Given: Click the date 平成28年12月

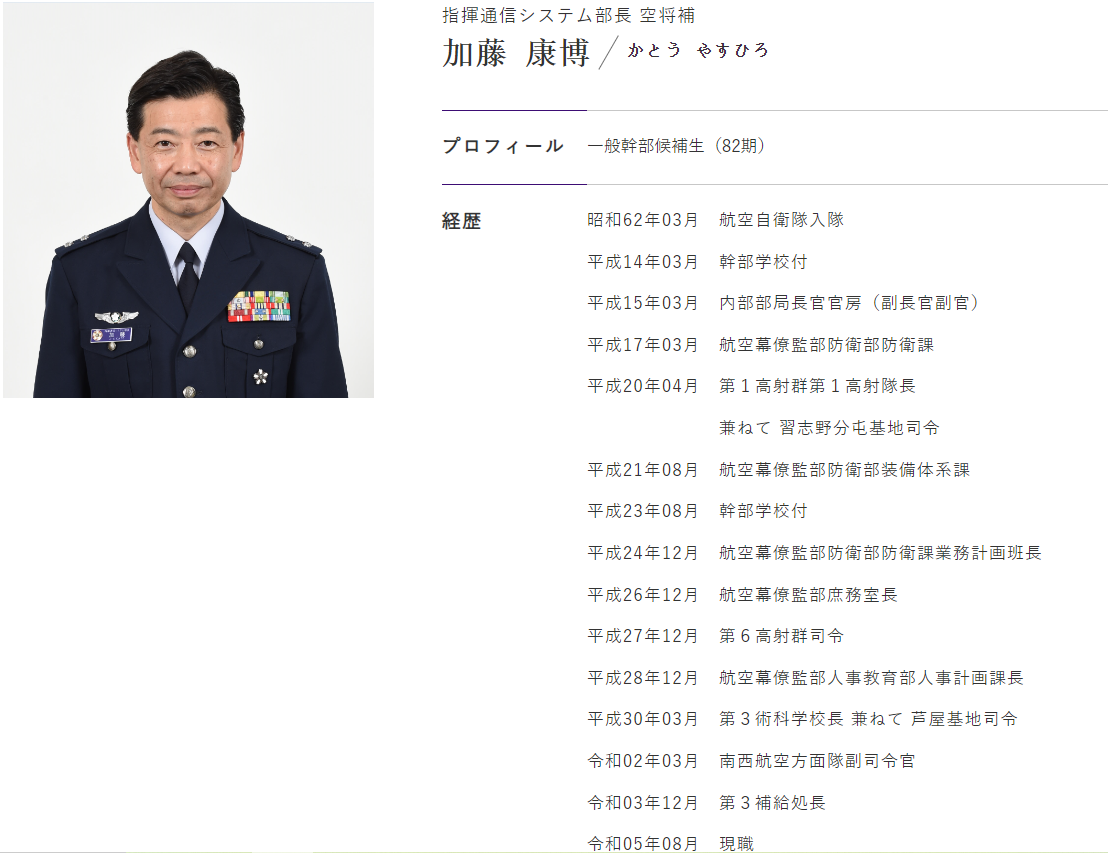Looking at the screenshot, I should pos(642,678).
